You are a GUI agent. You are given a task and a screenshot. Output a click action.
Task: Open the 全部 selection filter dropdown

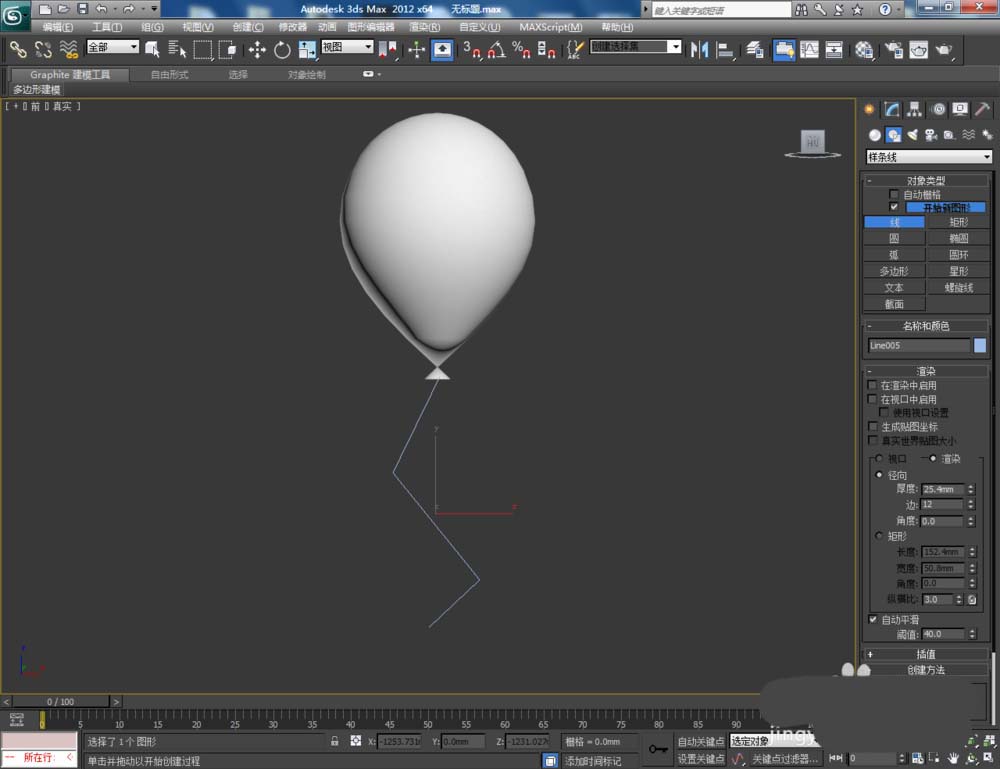112,47
